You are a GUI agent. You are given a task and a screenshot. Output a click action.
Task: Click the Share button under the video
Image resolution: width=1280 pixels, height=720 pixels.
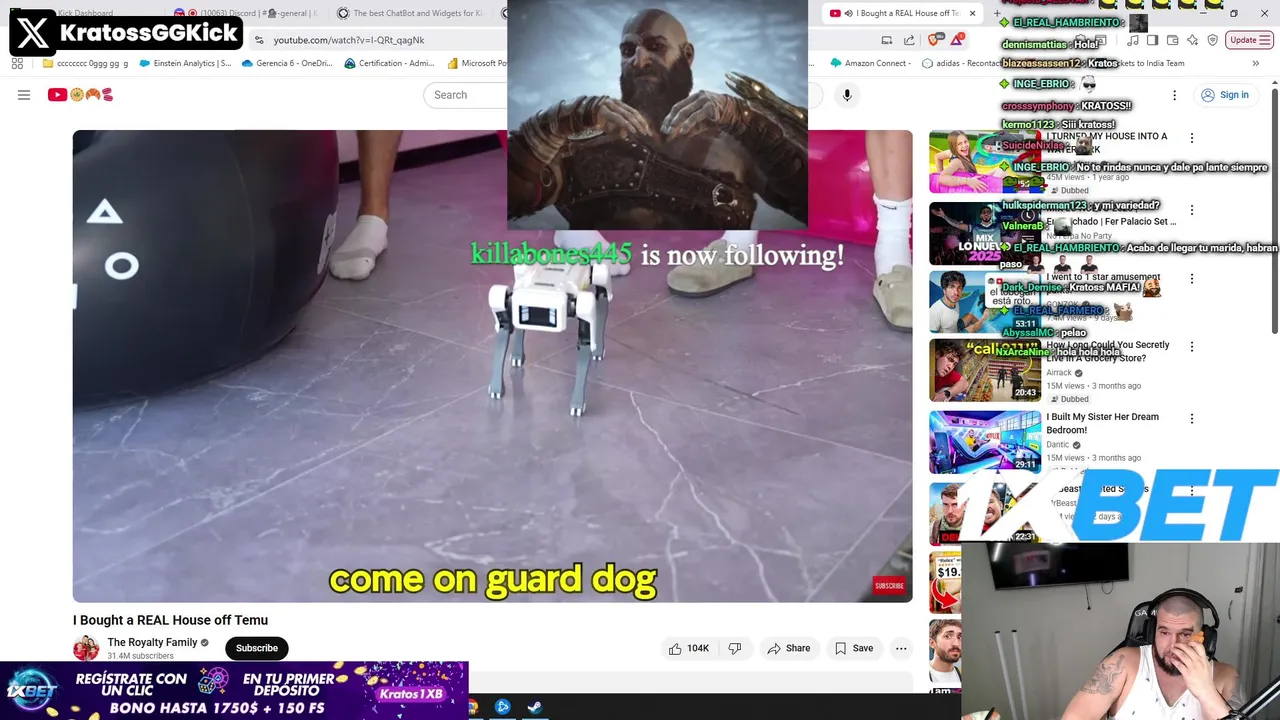[788, 648]
